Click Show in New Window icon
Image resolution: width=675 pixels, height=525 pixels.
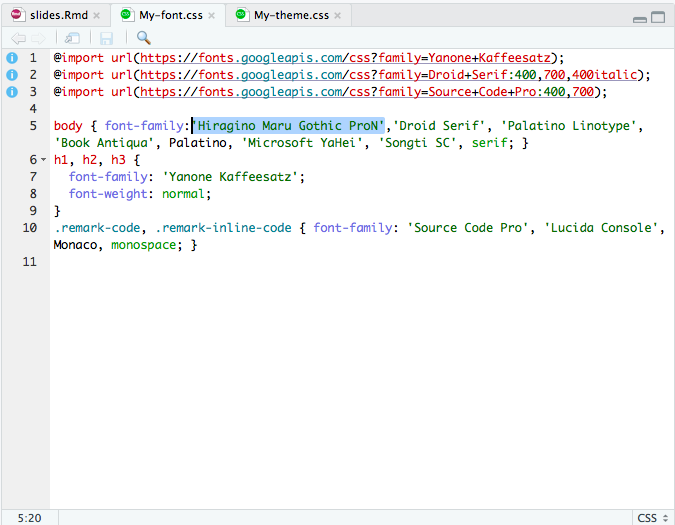pyautogui.click(x=73, y=38)
